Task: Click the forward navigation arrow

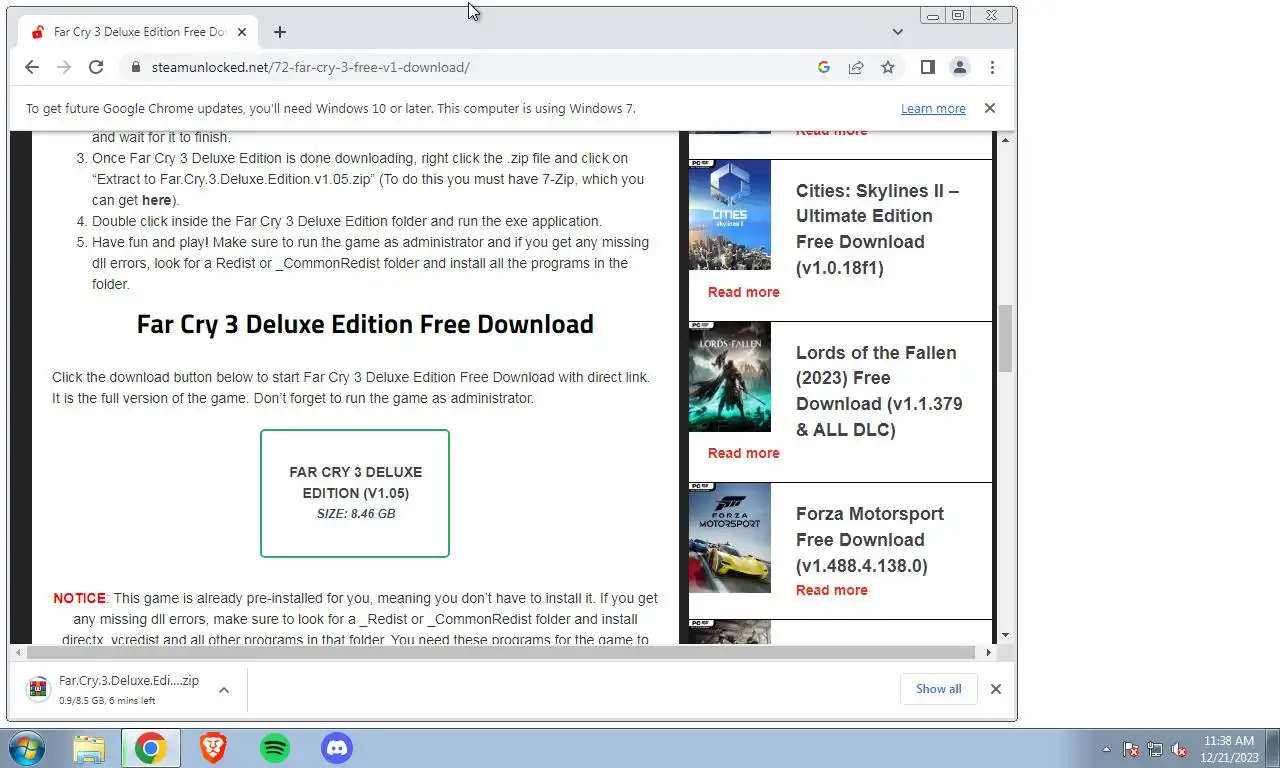Action: tap(64, 67)
